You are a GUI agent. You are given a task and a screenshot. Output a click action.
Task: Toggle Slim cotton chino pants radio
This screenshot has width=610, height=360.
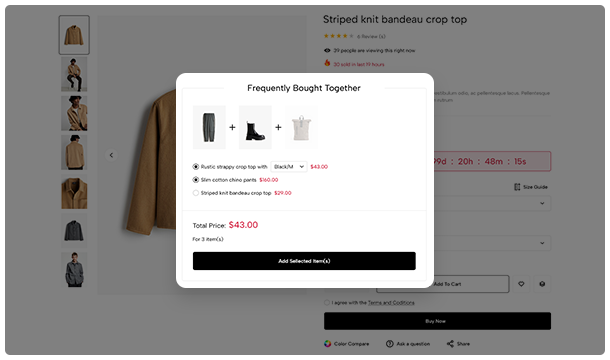pos(196,180)
